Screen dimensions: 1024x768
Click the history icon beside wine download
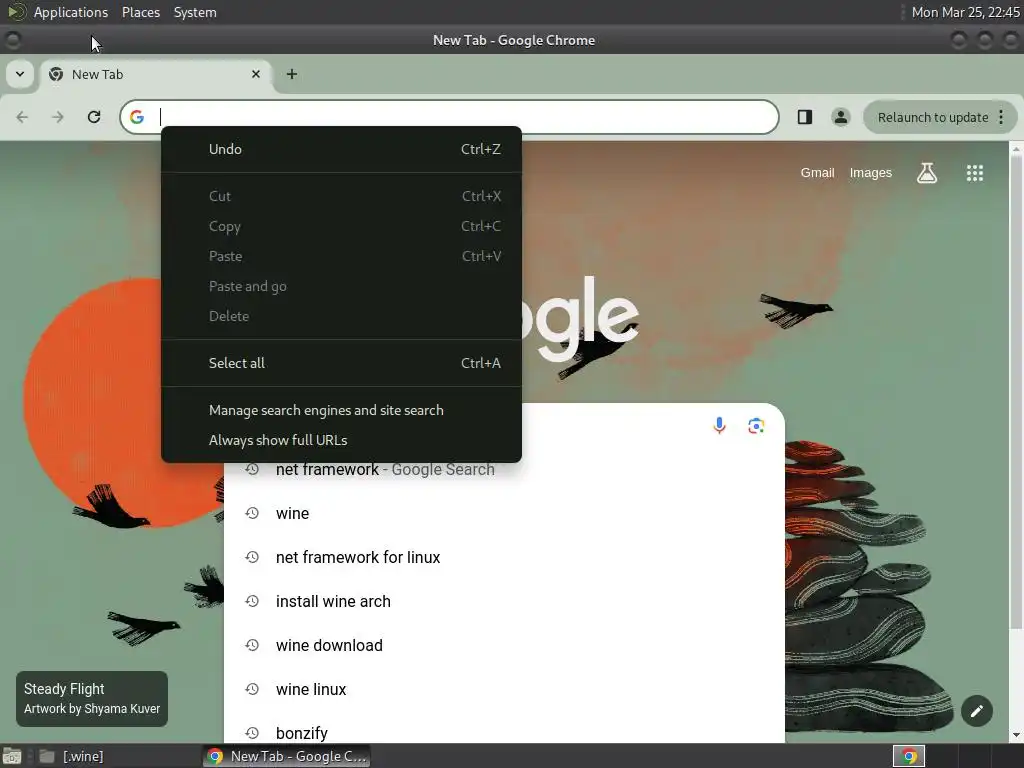(252, 645)
